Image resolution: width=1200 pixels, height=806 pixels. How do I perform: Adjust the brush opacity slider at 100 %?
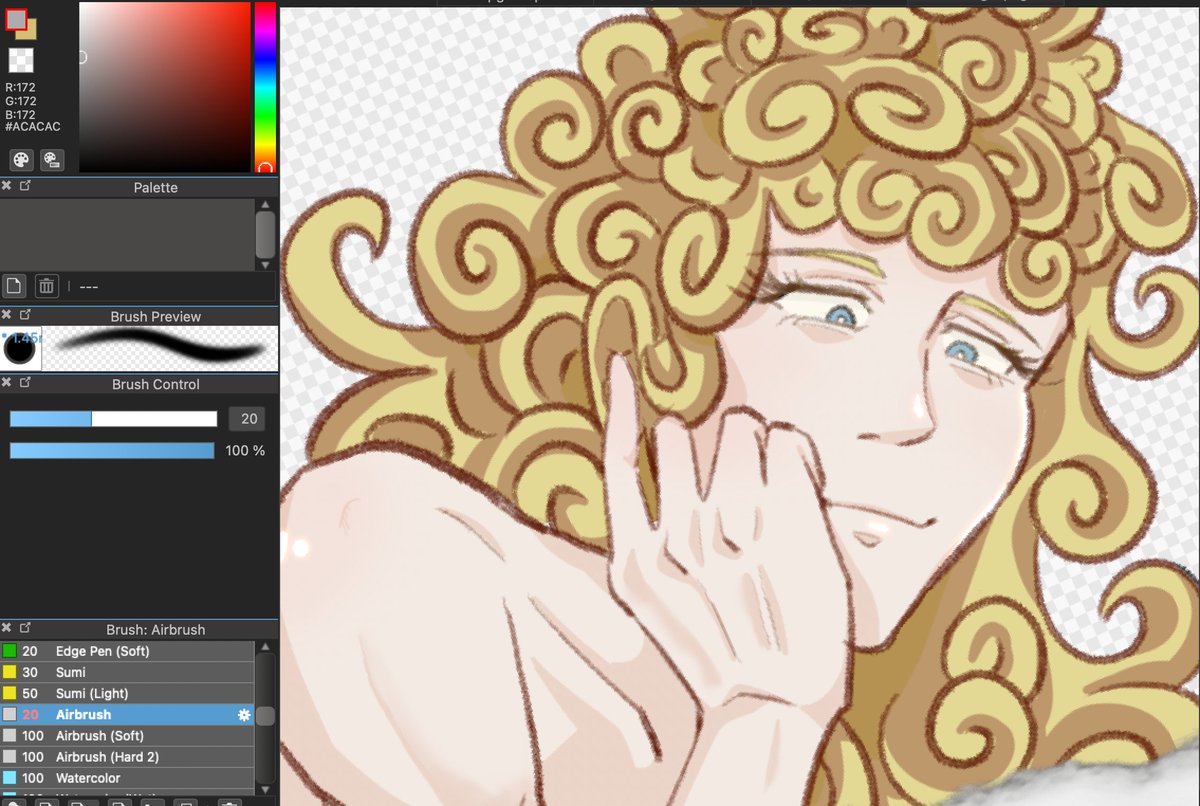[112, 451]
